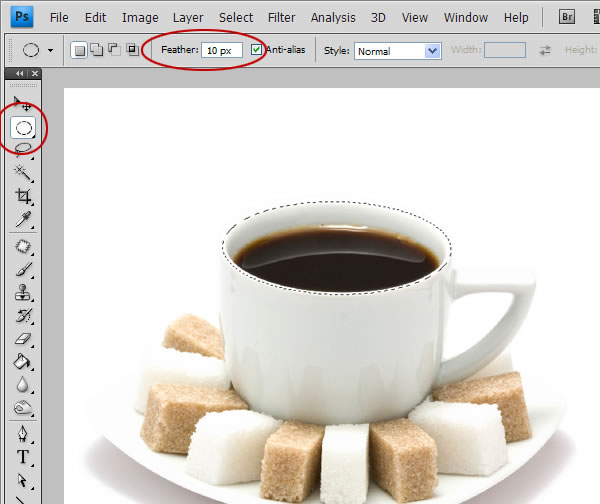600x504 pixels.
Task: Open the Image menu
Action: coord(140,18)
